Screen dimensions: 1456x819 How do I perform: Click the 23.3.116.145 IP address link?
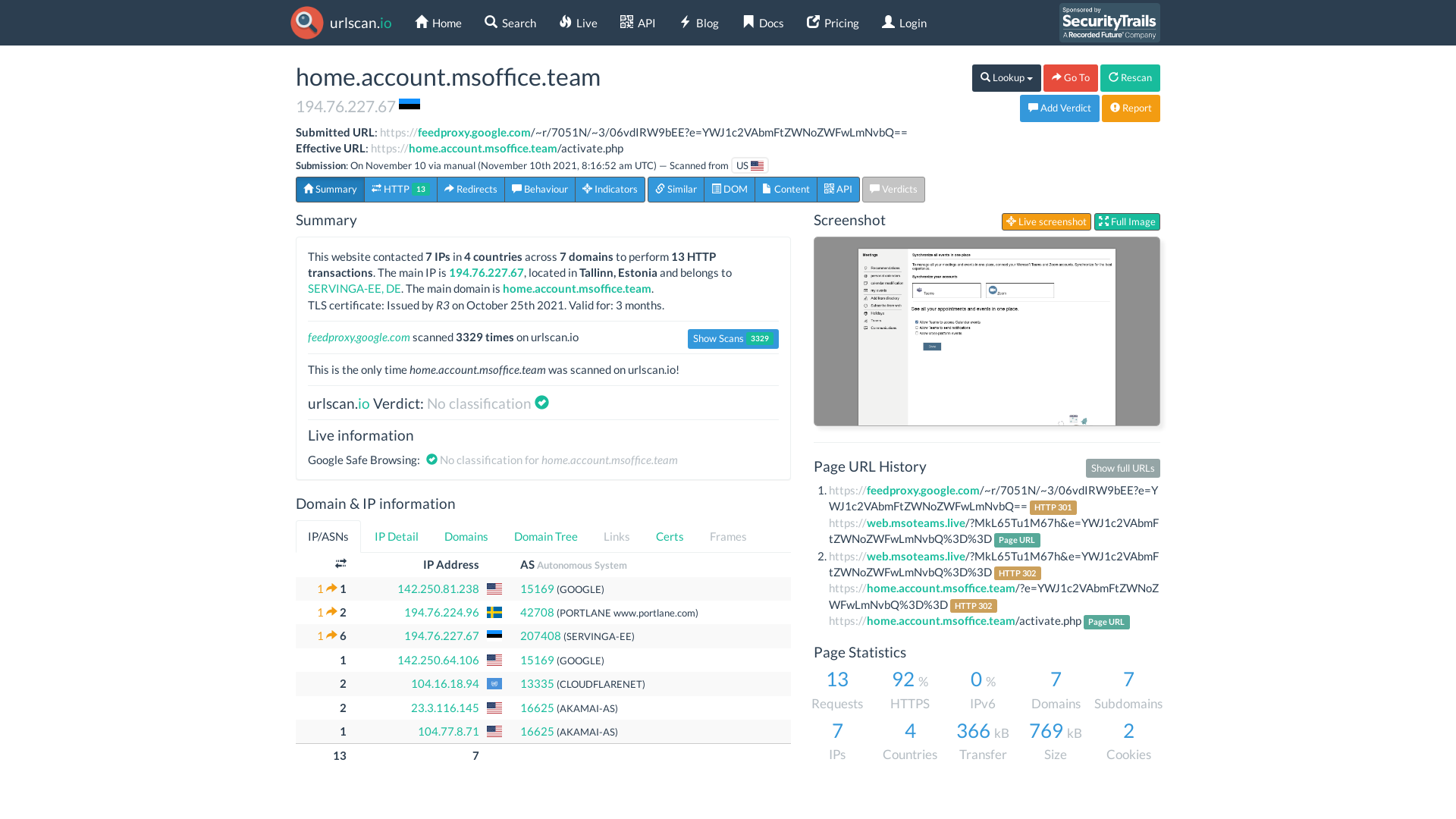445,708
